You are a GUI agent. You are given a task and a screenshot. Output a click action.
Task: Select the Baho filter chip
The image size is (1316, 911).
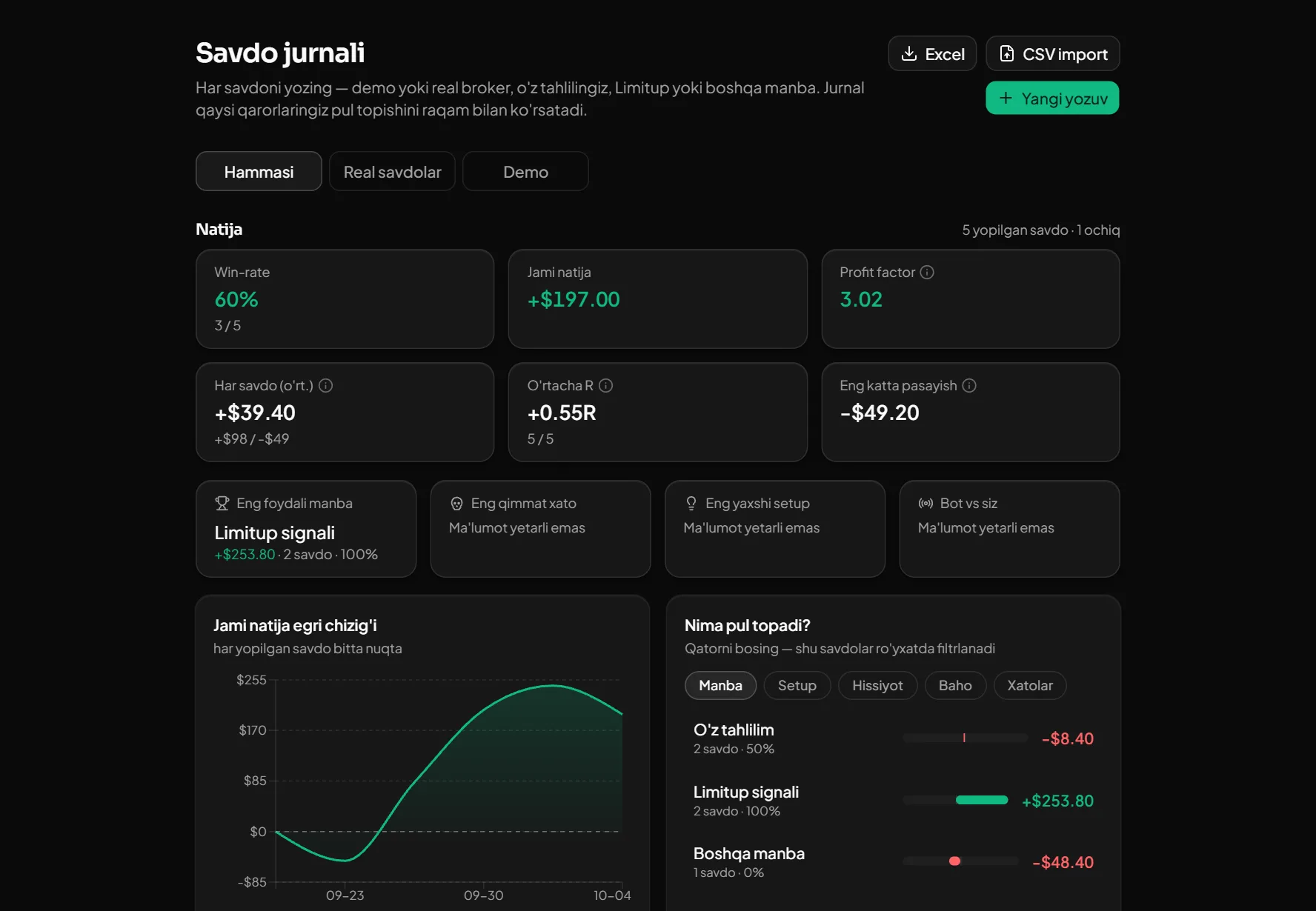coord(955,685)
